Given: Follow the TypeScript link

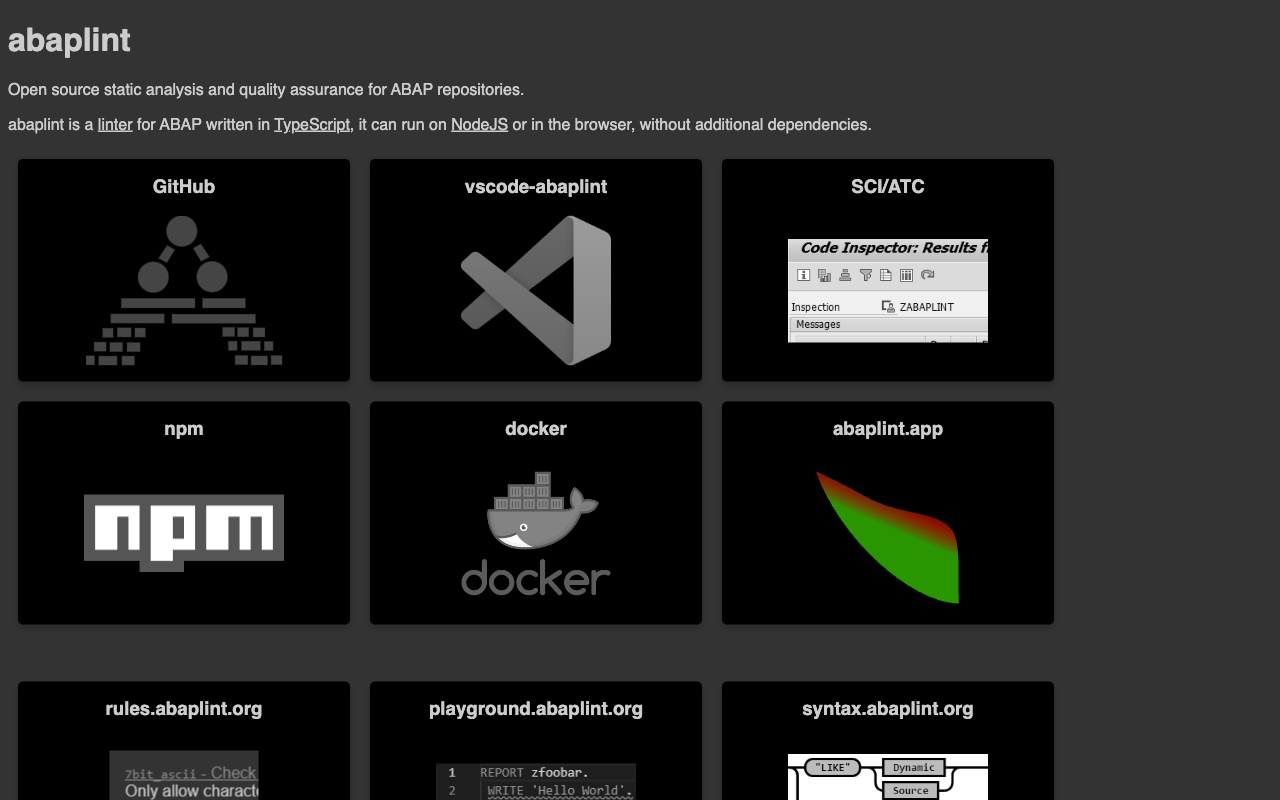Looking at the screenshot, I should click(312, 125).
